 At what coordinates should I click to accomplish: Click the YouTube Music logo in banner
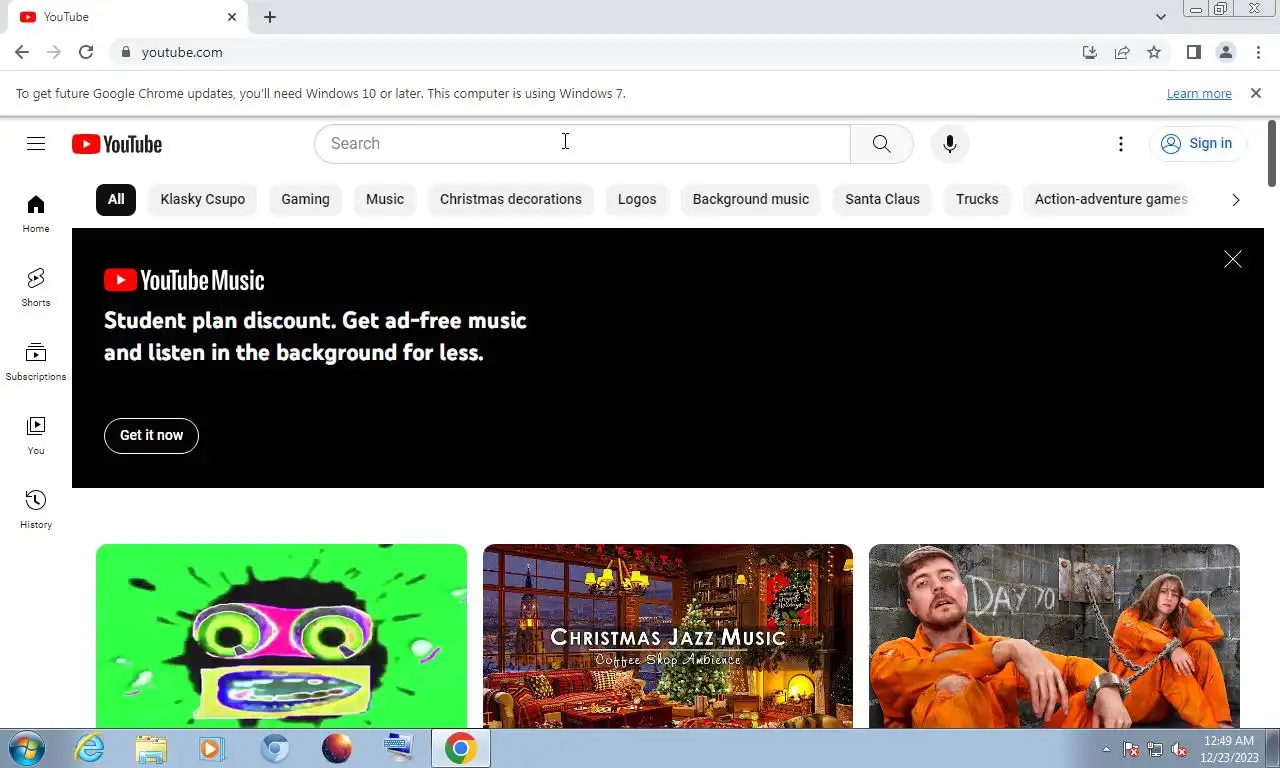click(184, 280)
